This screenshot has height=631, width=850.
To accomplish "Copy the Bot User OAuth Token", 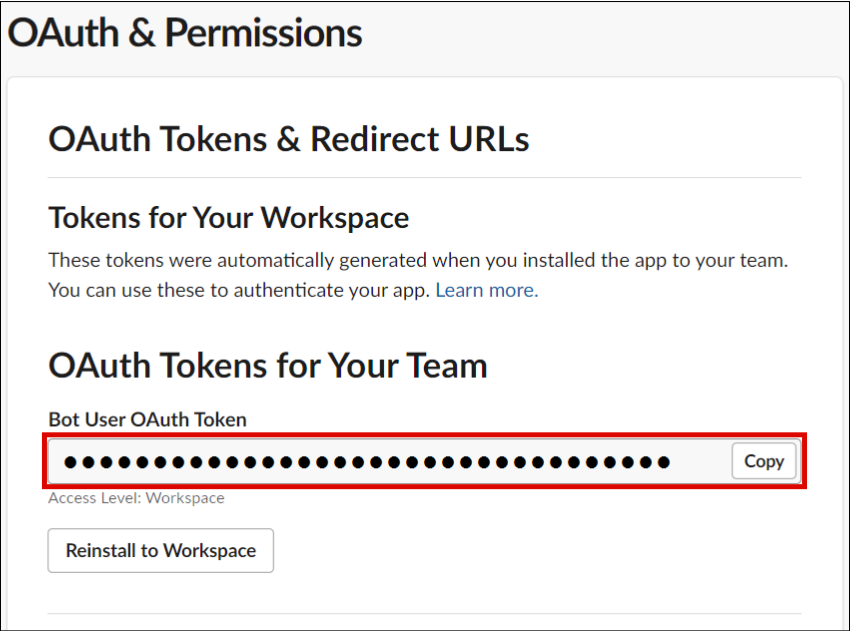I will coord(764,461).
